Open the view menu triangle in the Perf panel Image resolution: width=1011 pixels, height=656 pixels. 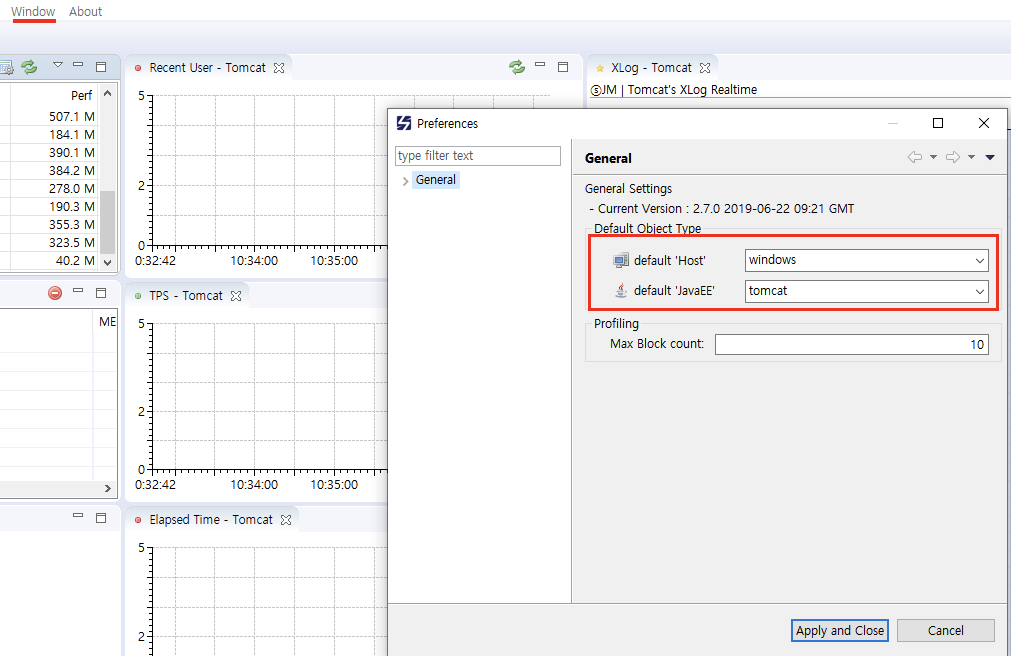tap(58, 65)
